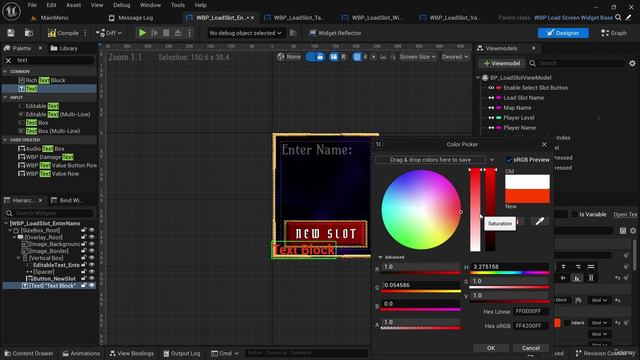This screenshot has height=360, width=640.
Task: Open Viewmodels panel settings gear
Action: click(x=632, y=63)
